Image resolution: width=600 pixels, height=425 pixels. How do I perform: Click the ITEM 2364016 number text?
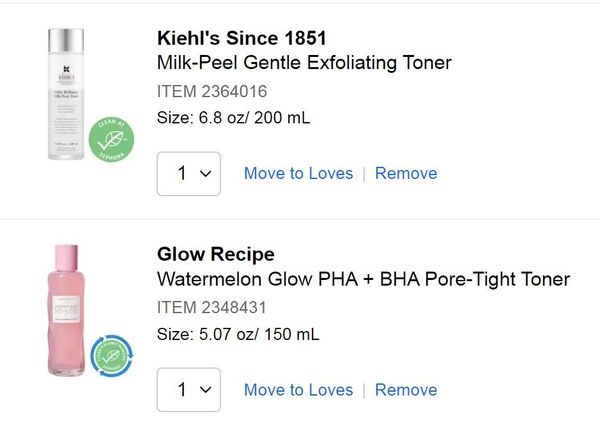click(212, 91)
